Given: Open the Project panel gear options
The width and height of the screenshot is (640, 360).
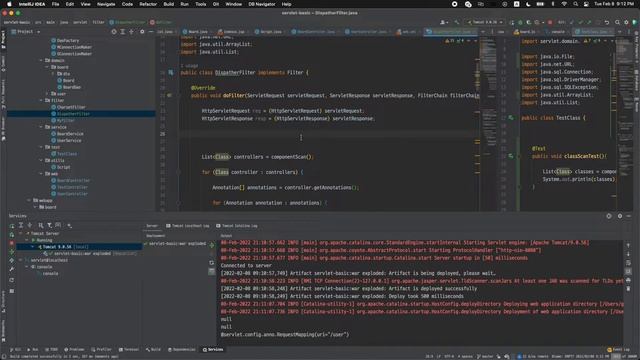Looking at the screenshot, I should point(142,31).
